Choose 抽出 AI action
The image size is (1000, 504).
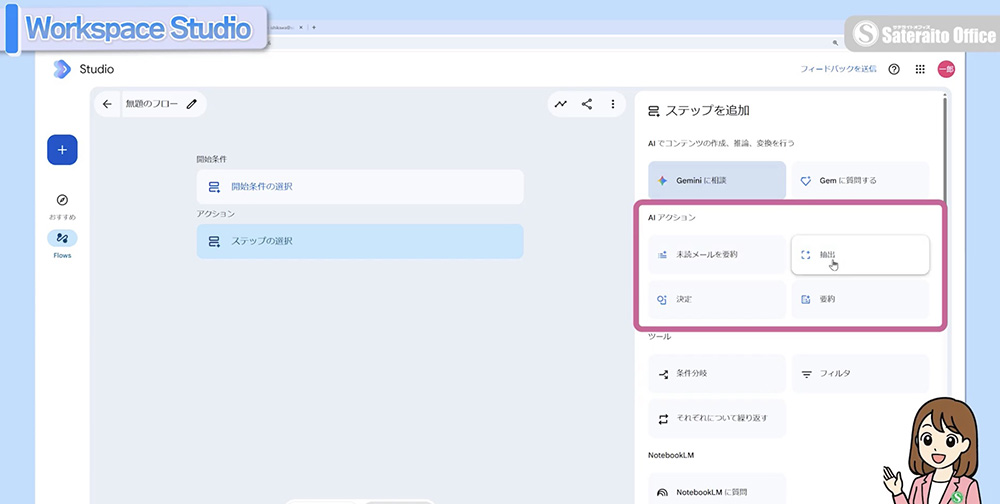click(860, 255)
